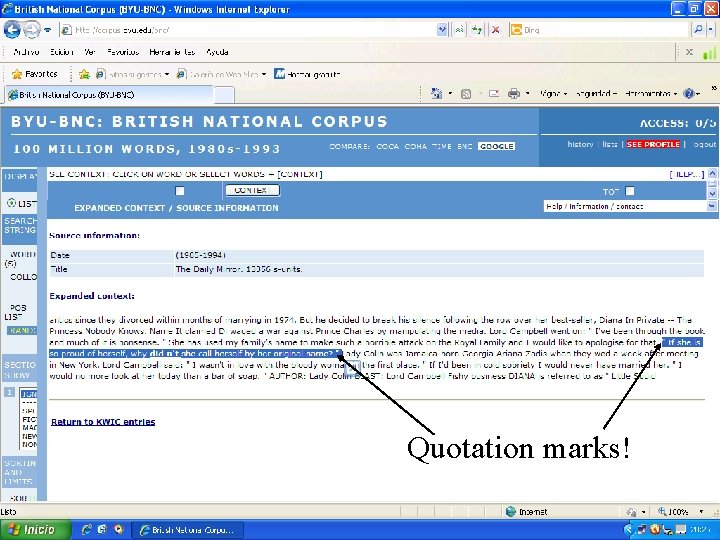720x540 pixels.
Task: Click the address bar with corpus.byu.edu URL
Action: [248, 30]
